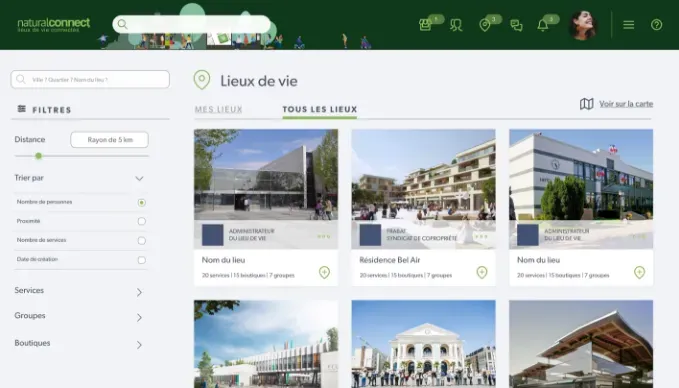679x388 pixels.
Task: Click the plus icon on third Nom du lieu card
Action: tap(640, 272)
